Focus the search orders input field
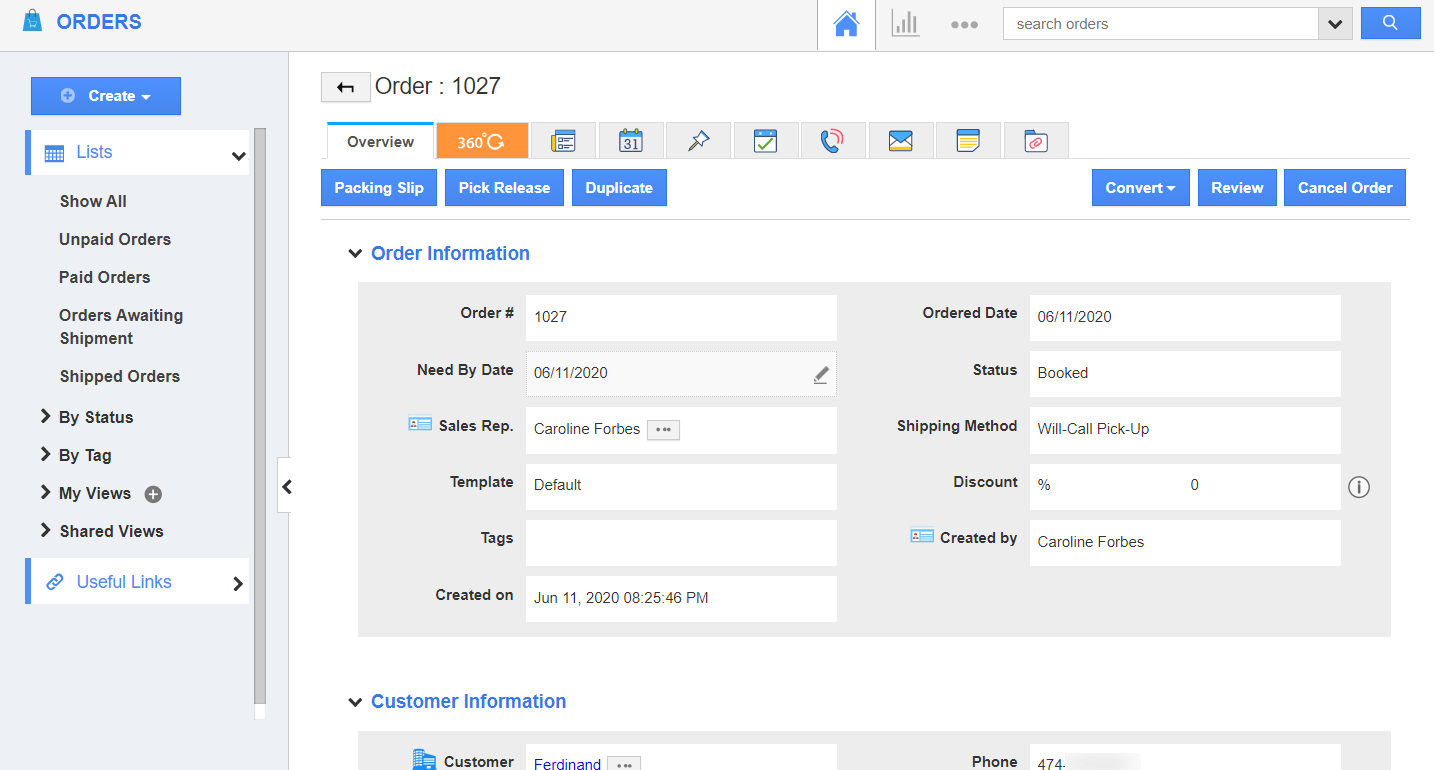Screen dimensions: 1434x770 1160,24
